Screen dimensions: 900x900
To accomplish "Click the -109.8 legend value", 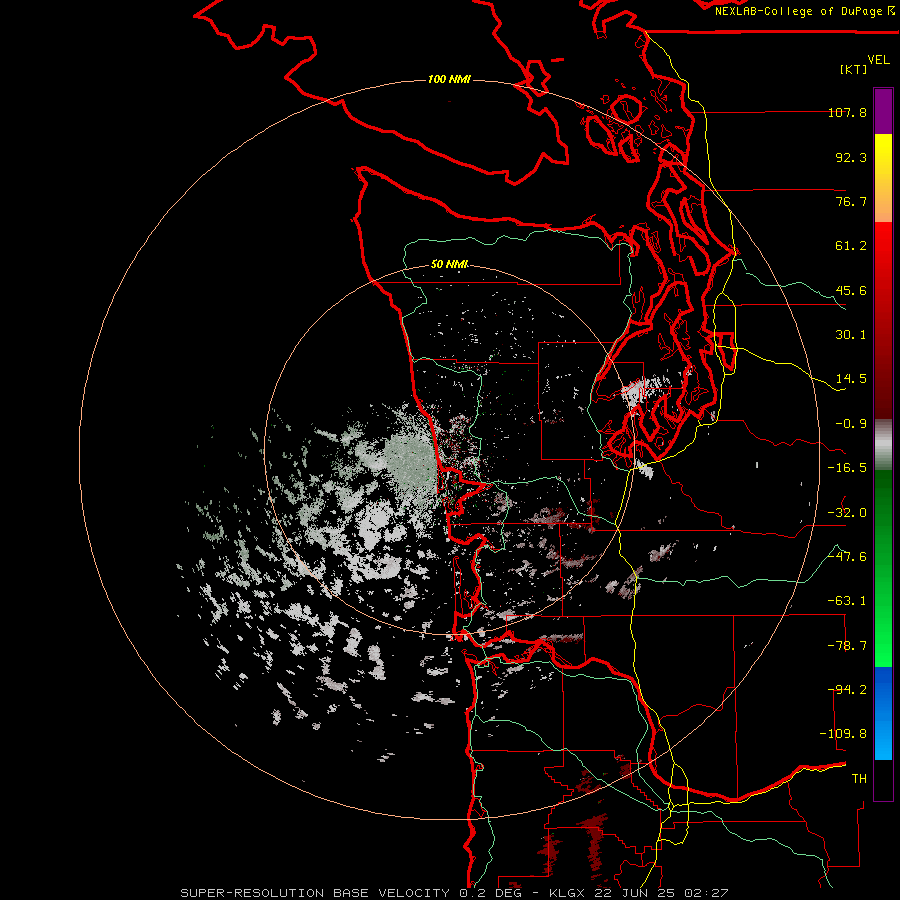I will point(843,734).
